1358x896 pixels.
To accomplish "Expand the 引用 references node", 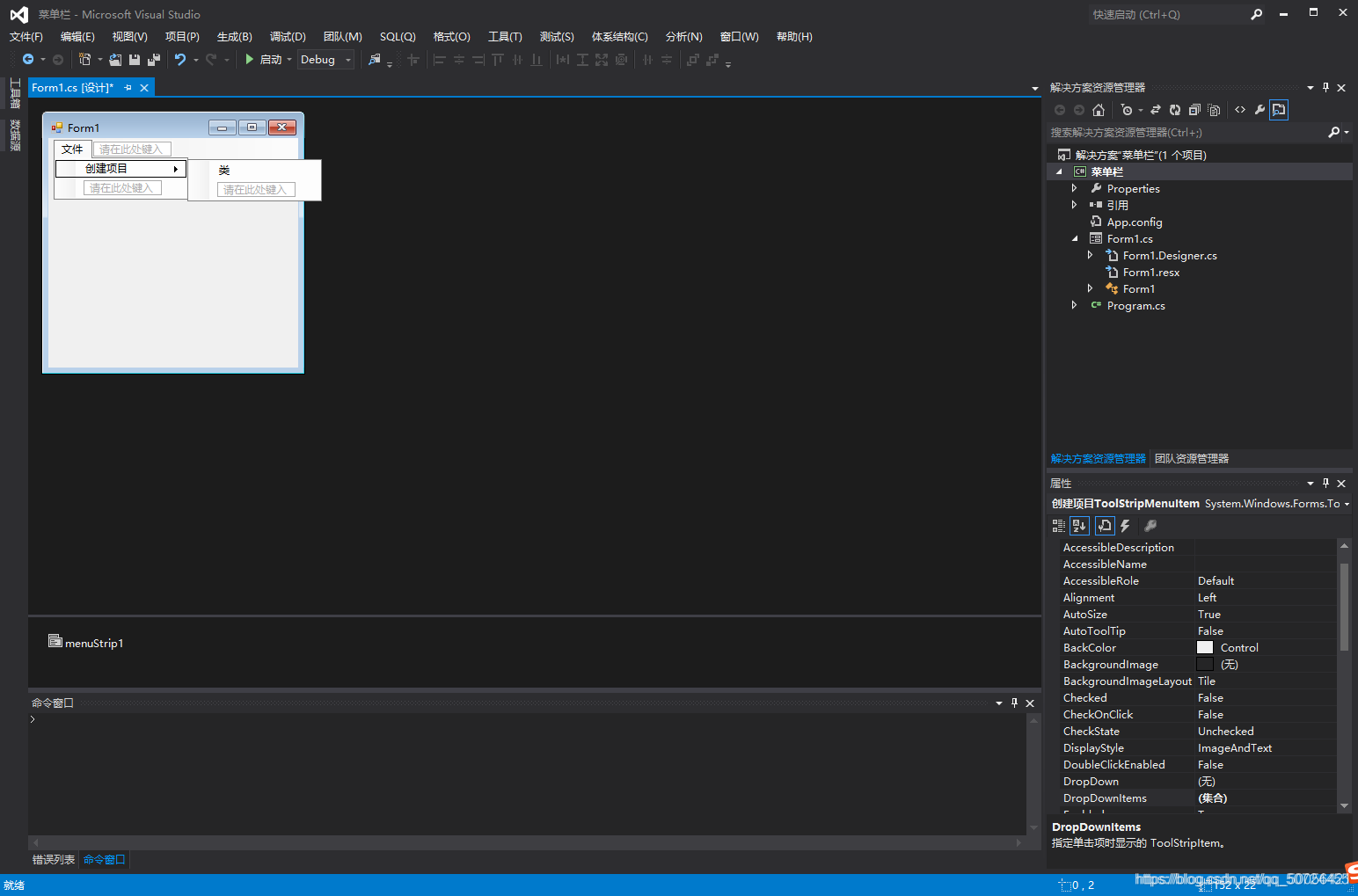I will 1074,205.
